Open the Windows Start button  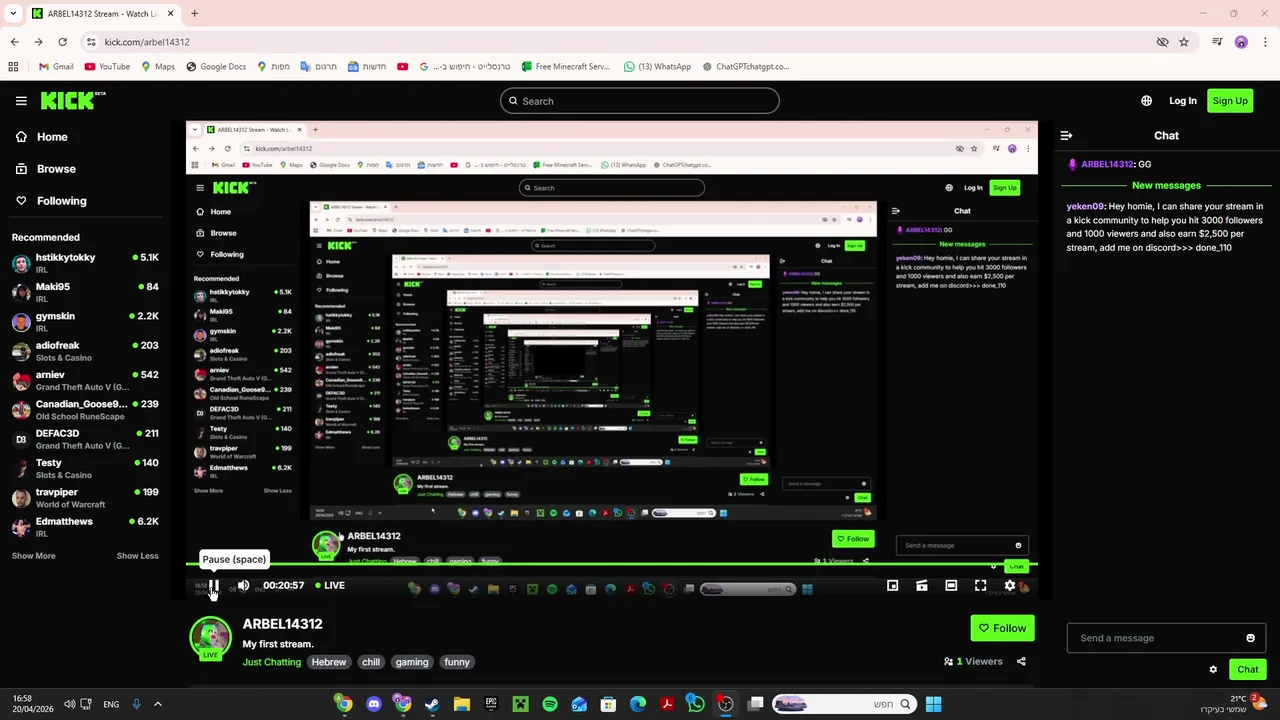(x=933, y=704)
